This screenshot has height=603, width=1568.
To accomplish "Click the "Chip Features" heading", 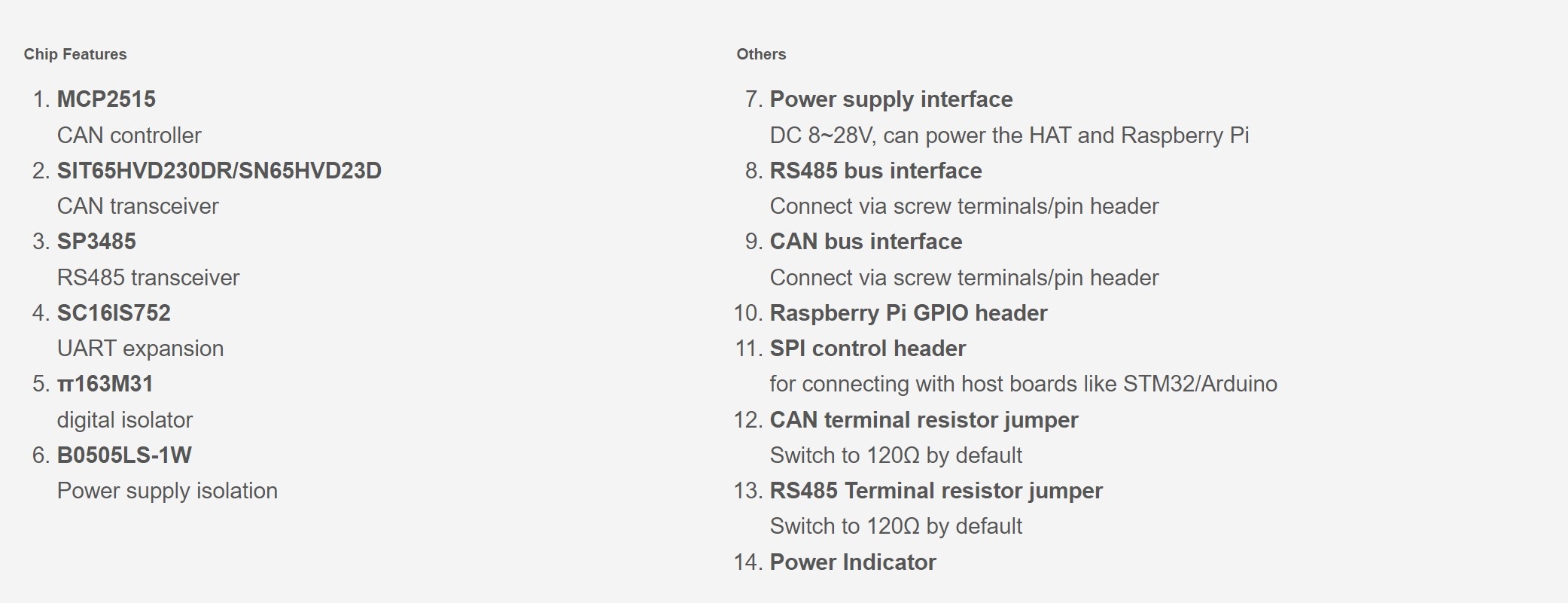I will [75, 54].
